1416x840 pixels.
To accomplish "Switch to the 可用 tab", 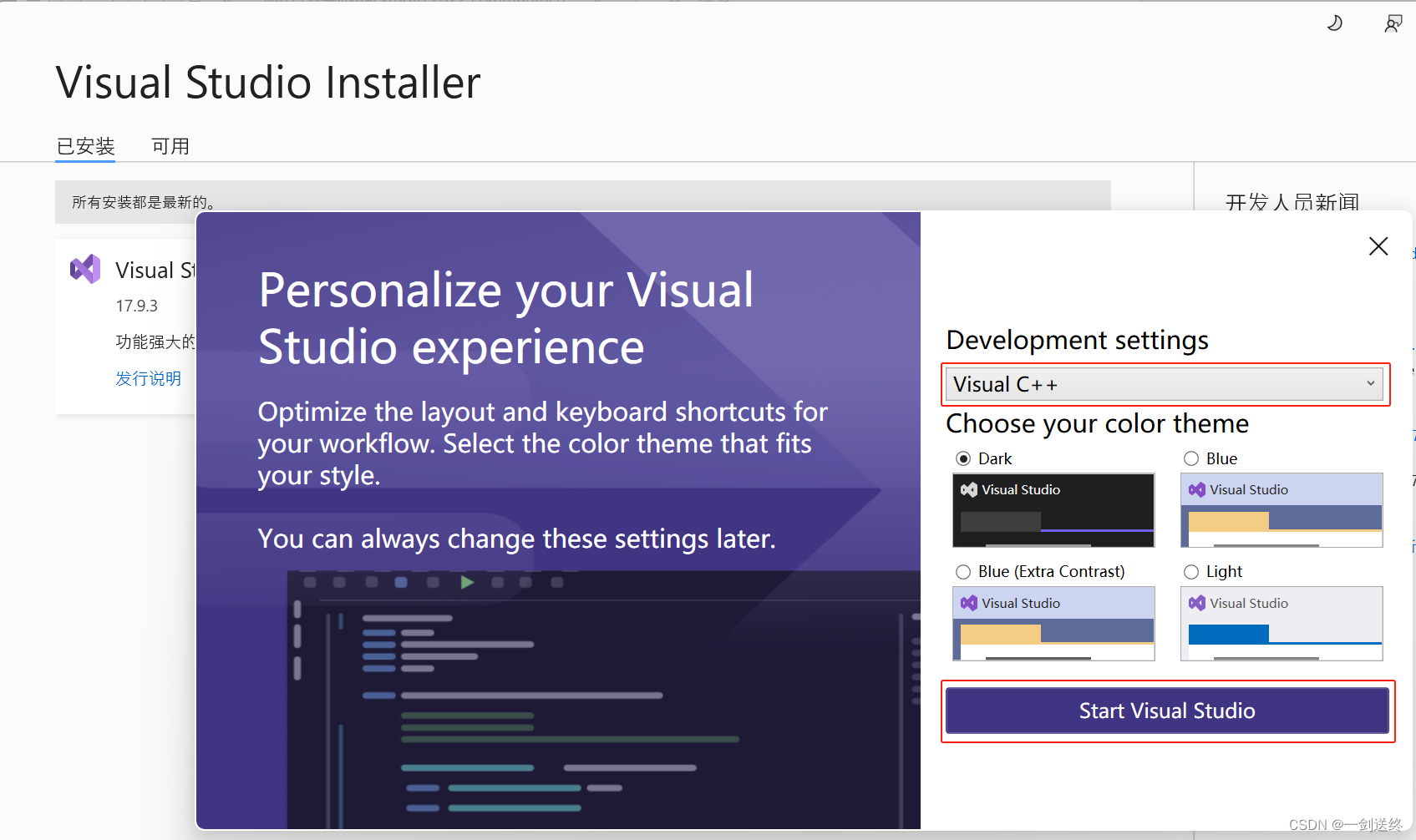I will coord(170,146).
